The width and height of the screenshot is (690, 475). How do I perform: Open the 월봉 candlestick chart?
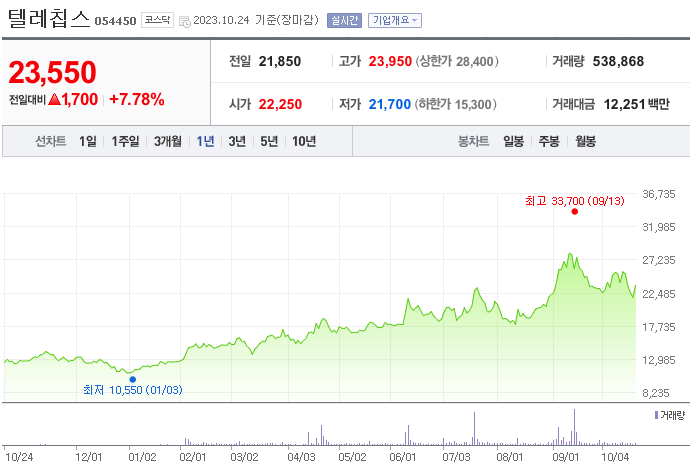(x=585, y=141)
